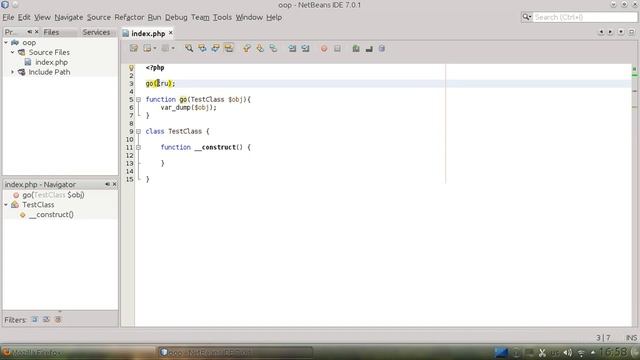Open the File menu
Viewport: 640px width, 360px height.
point(8,17)
